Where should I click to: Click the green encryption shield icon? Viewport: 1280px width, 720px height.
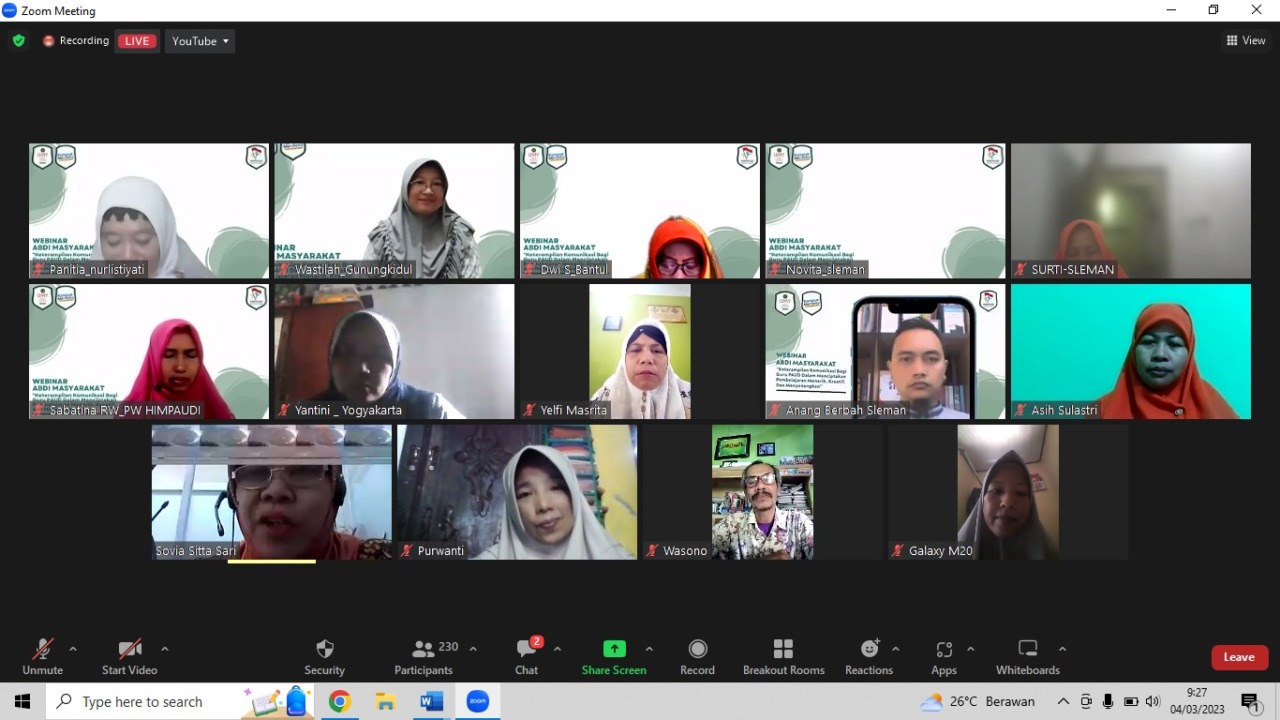(x=18, y=41)
